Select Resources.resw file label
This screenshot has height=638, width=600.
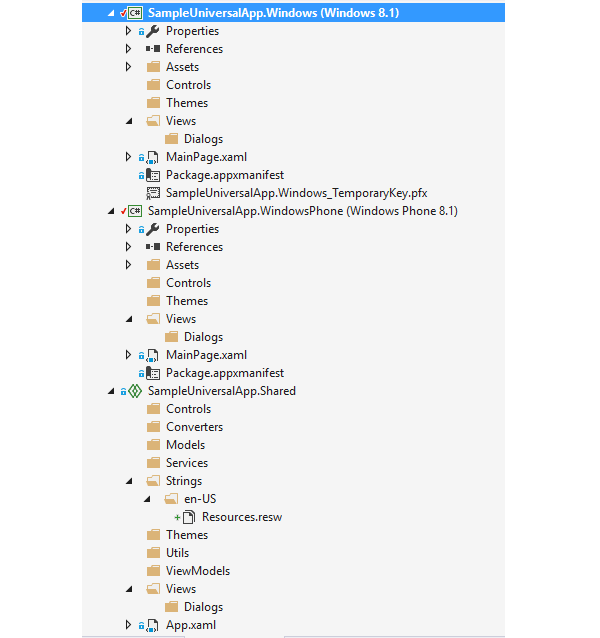tap(242, 517)
